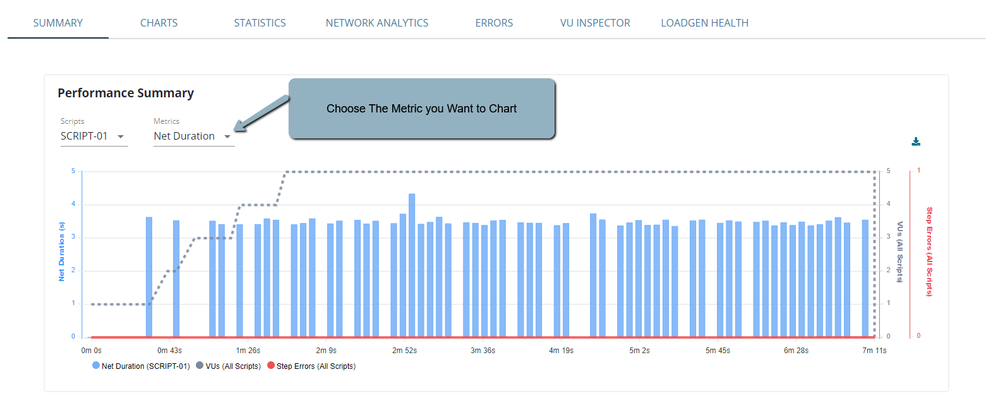Click the Performance Summary heading

point(125,93)
